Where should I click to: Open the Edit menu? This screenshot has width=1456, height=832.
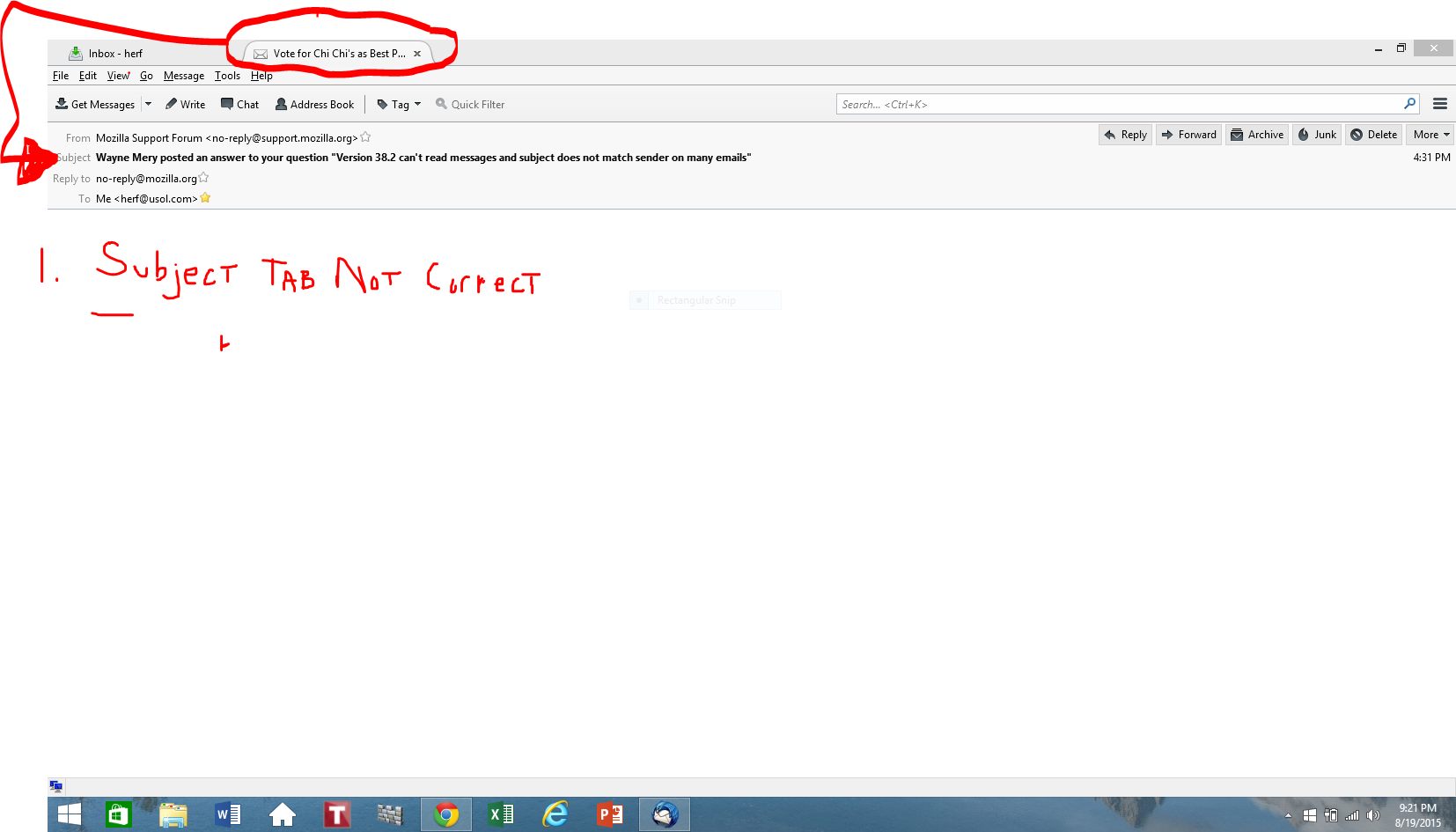click(x=88, y=76)
